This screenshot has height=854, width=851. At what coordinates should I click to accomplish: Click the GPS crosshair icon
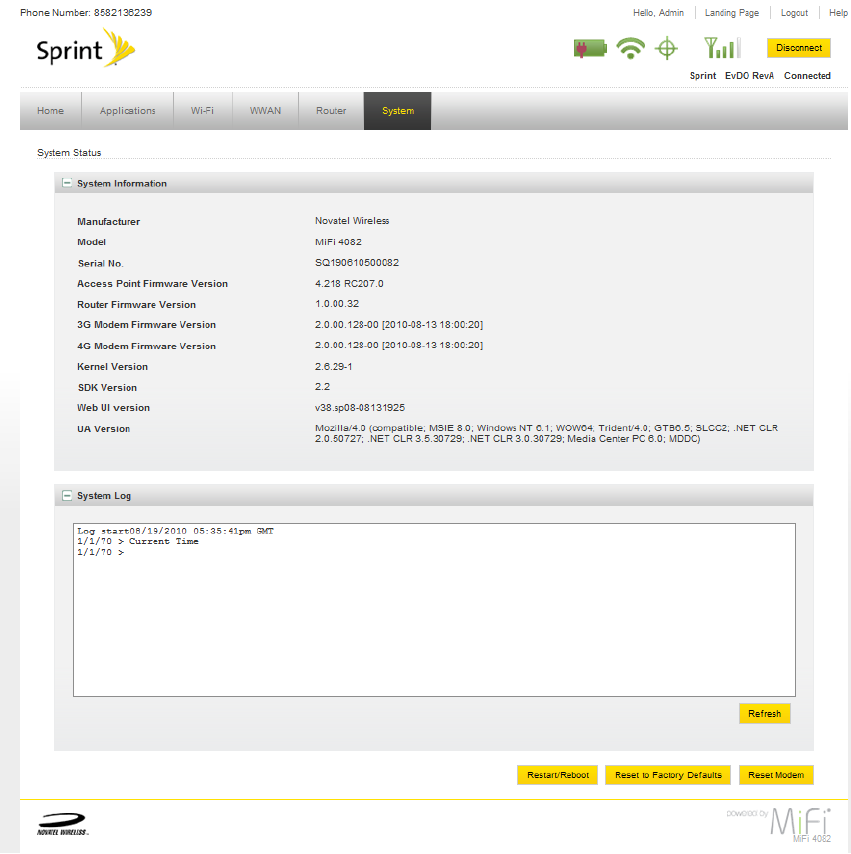pyautogui.click(x=666, y=48)
